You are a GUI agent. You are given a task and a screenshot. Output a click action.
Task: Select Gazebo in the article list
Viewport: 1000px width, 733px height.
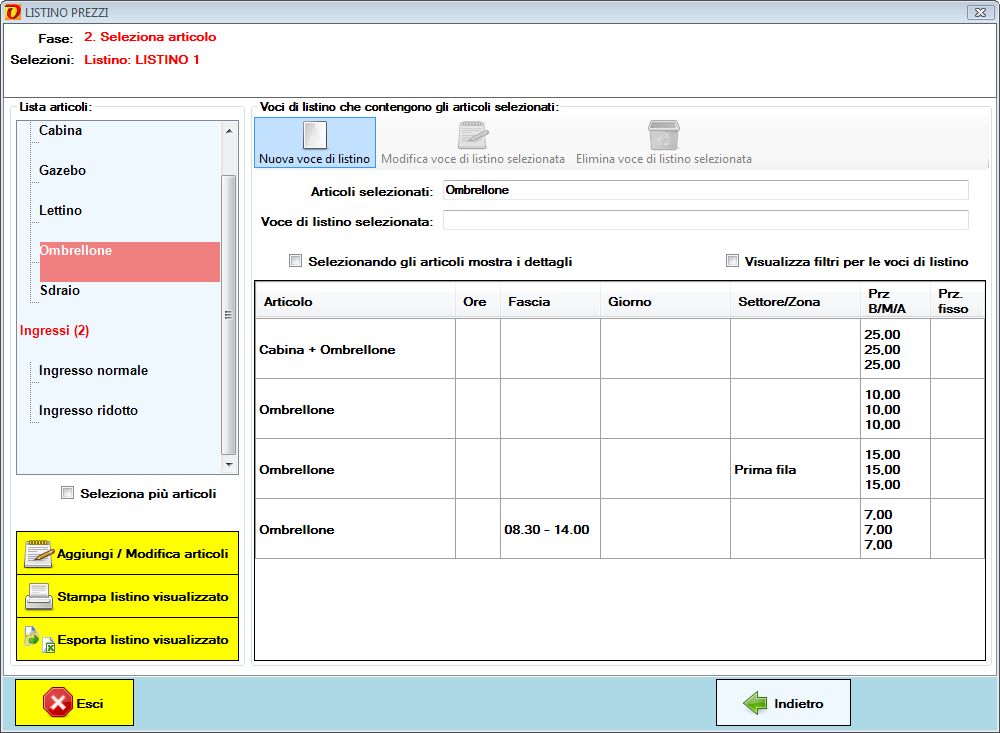tap(62, 170)
